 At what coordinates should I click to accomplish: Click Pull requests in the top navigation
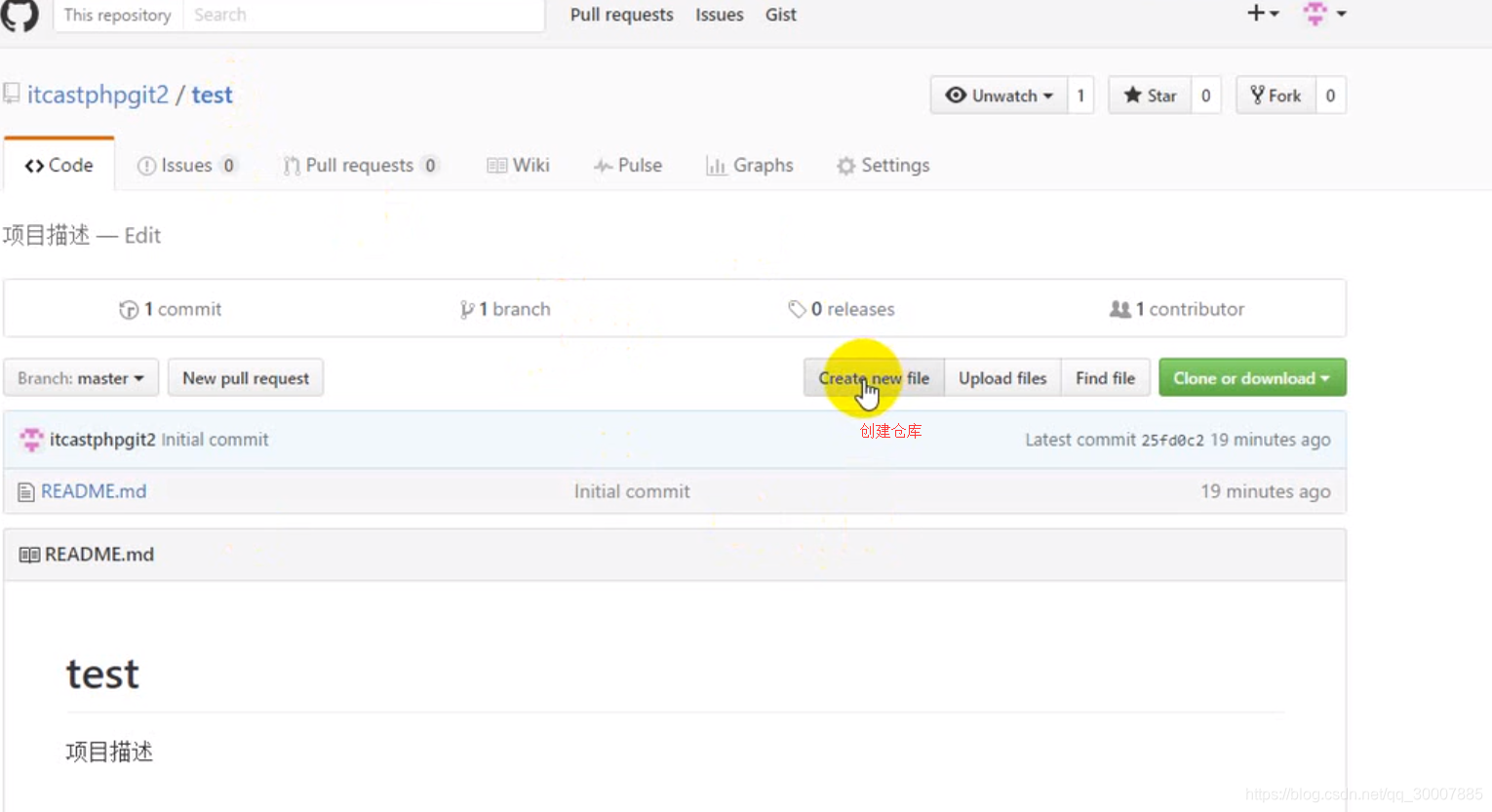[x=622, y=15]
